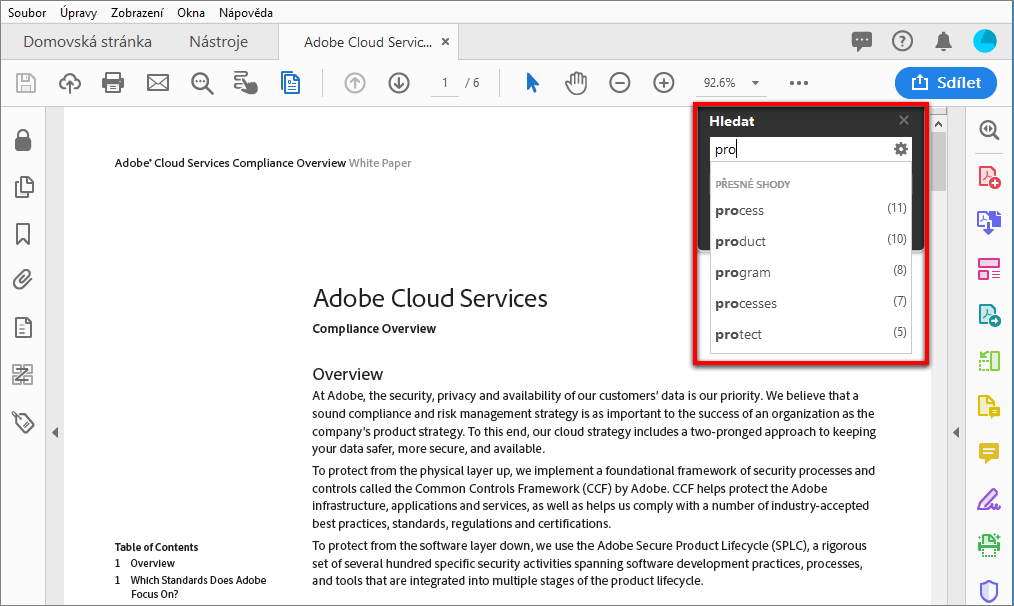Switch to Nástroje tab
Image resolution: width=1014 pixels, height=606 pixels.
tap(219, 42)
